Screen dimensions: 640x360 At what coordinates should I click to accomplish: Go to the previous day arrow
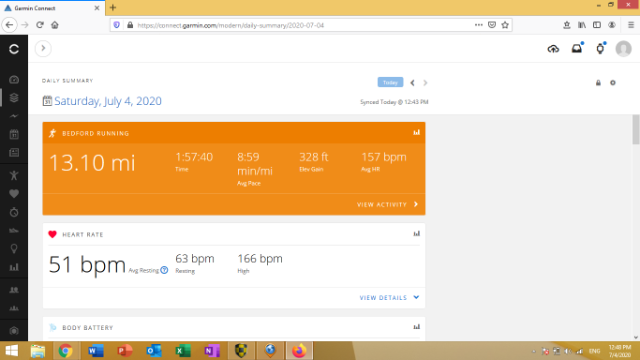point(412,83)
